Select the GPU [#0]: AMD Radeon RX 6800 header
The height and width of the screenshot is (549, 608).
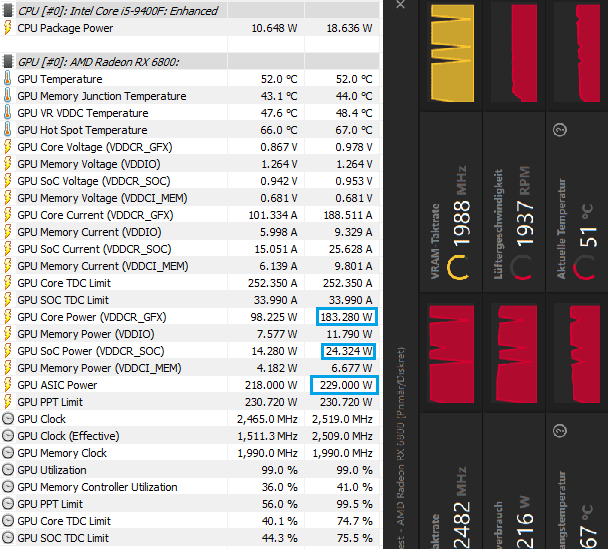click(98, 62)
